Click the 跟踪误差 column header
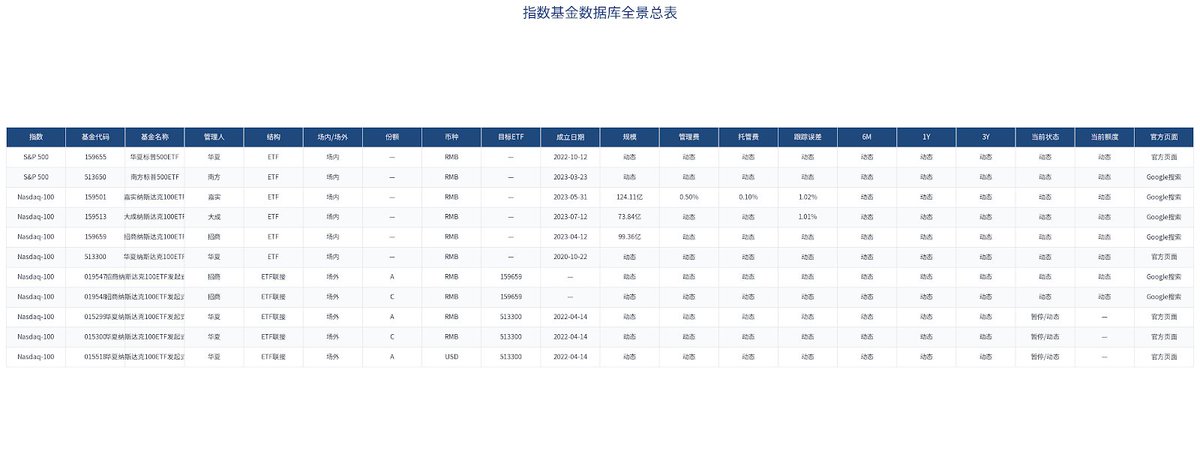Screen dimensions: 1200x470 (x=808, y=137)
